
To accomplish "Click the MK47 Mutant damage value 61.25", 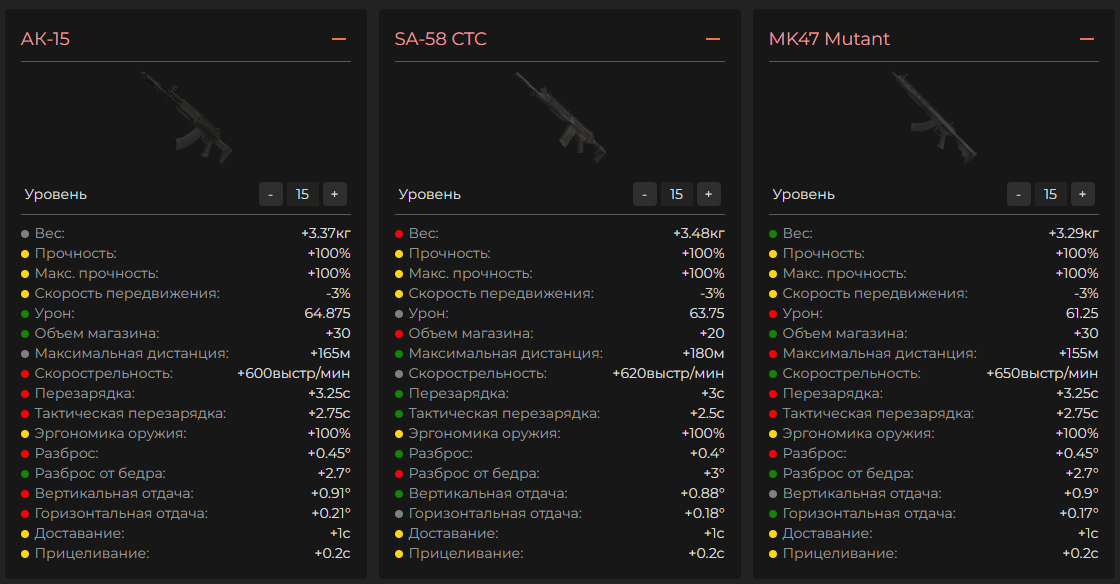I will tap(1082, 313).
